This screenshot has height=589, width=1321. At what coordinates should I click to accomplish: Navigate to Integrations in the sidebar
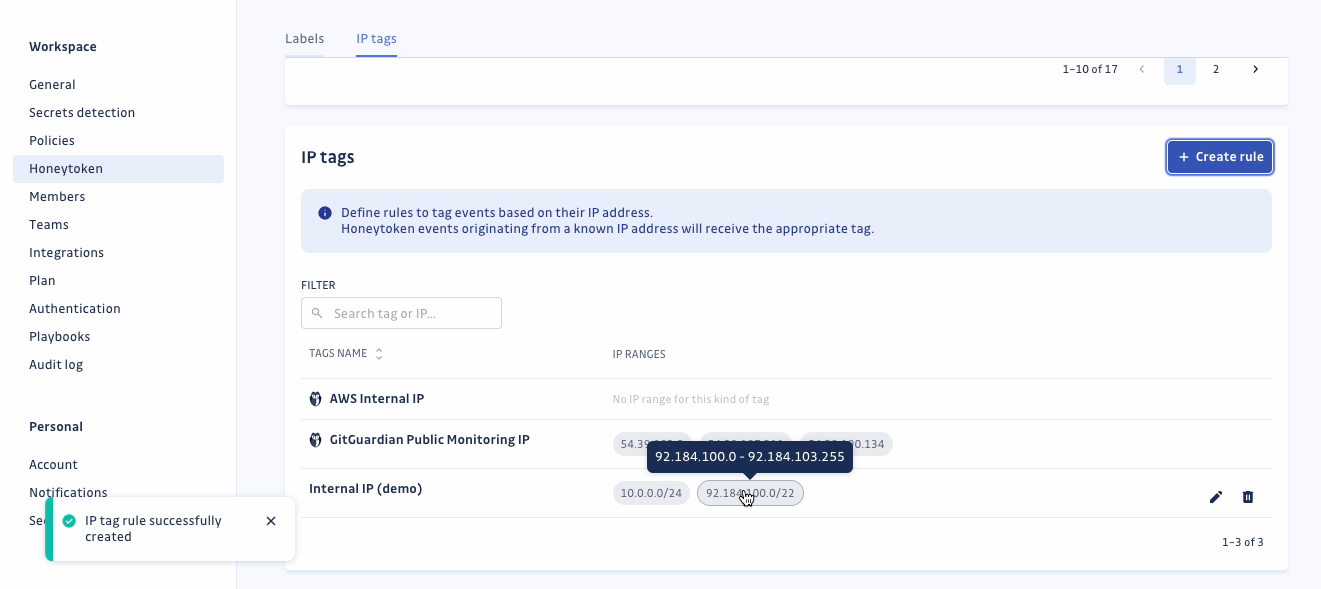coord(66,252)
